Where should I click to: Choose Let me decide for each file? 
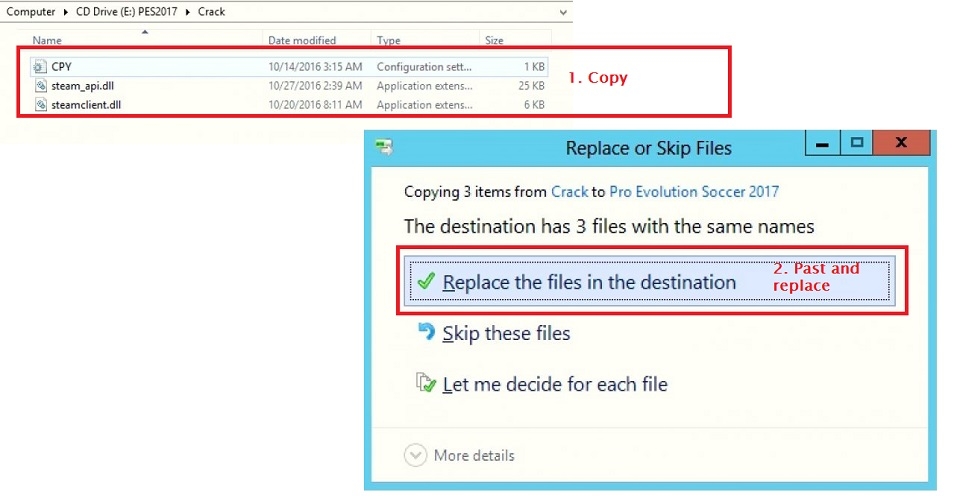tap(555, 384)
